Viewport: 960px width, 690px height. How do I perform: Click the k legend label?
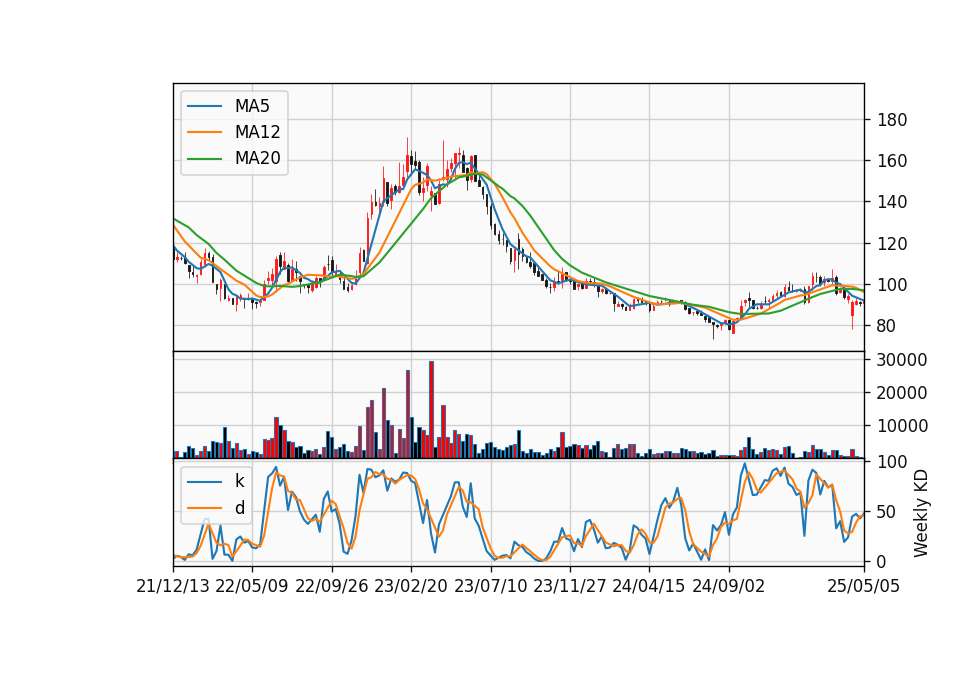[239, 481]
